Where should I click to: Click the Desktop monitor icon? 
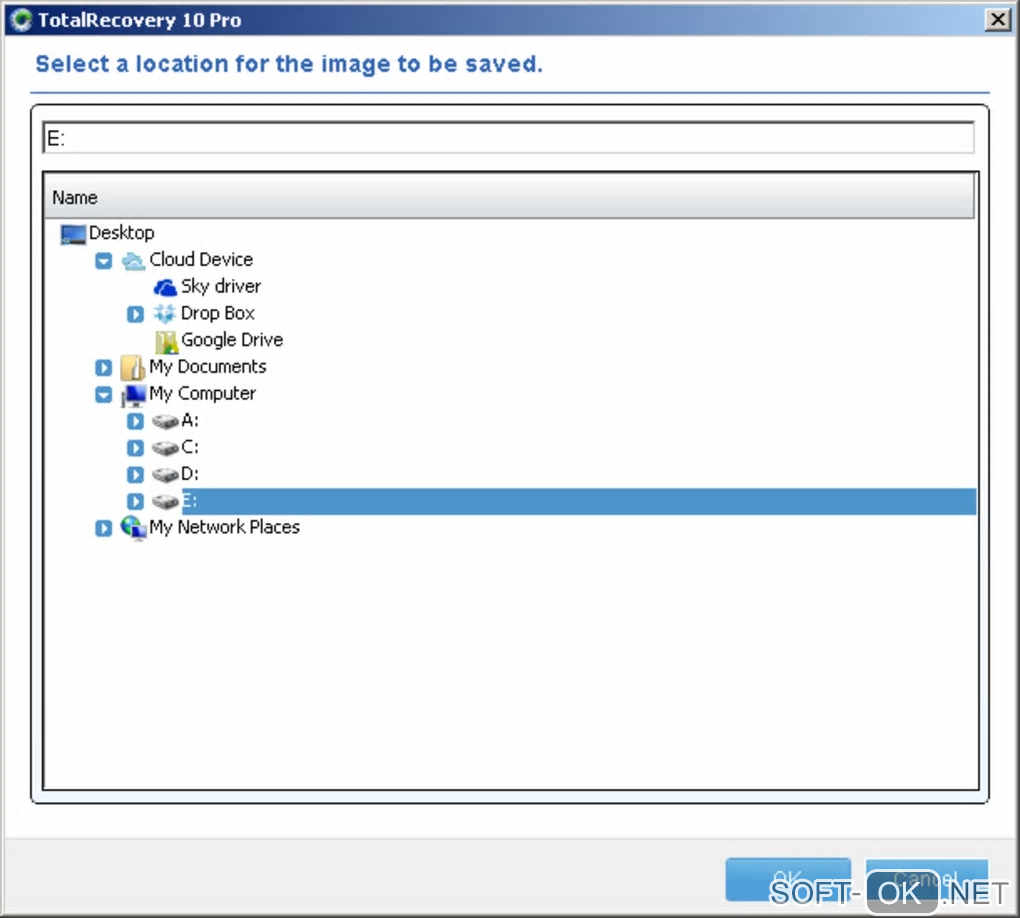(73, 234)
